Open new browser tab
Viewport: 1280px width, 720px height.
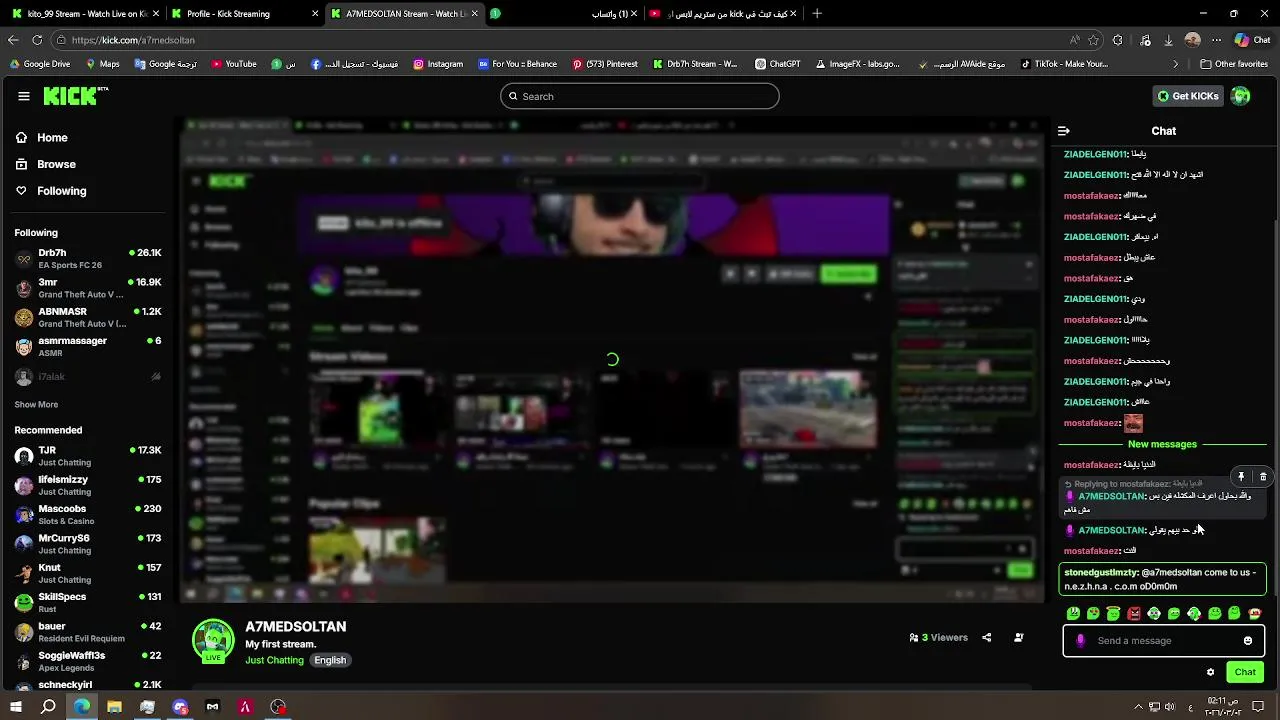817,14
